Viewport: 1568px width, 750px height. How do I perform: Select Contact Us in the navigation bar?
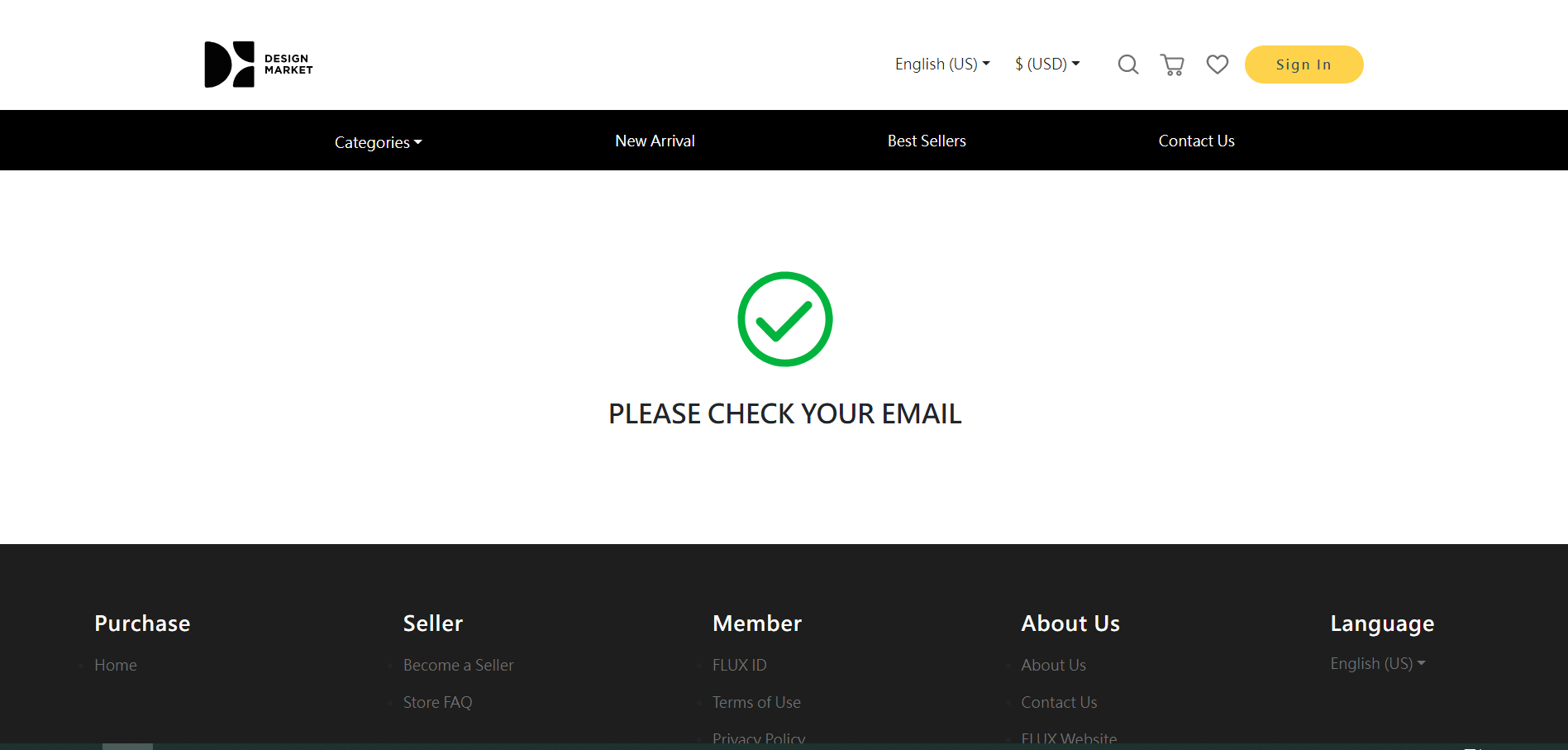[x=1196, y=141]
